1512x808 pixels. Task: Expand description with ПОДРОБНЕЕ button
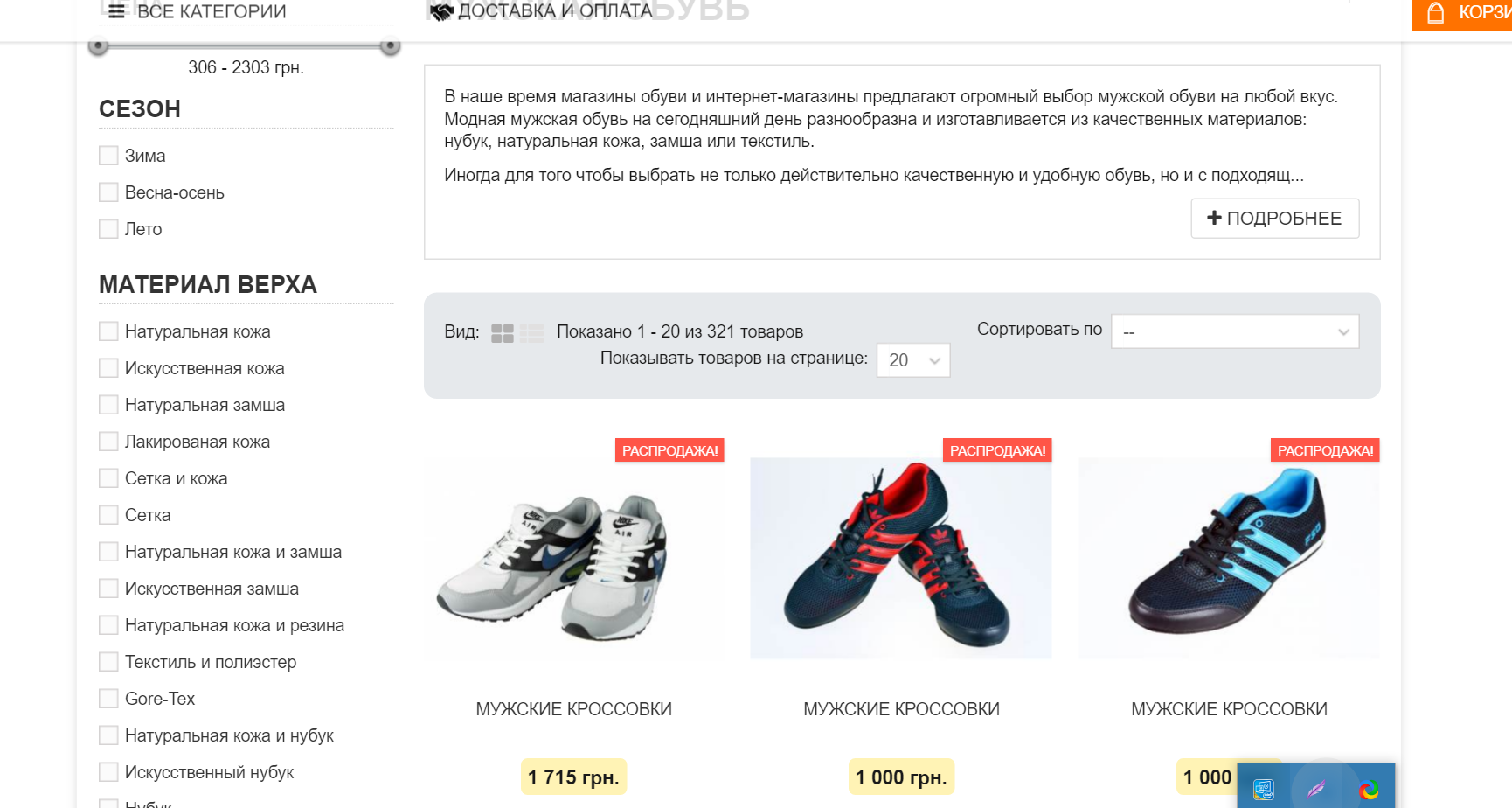click(1274, 219)
